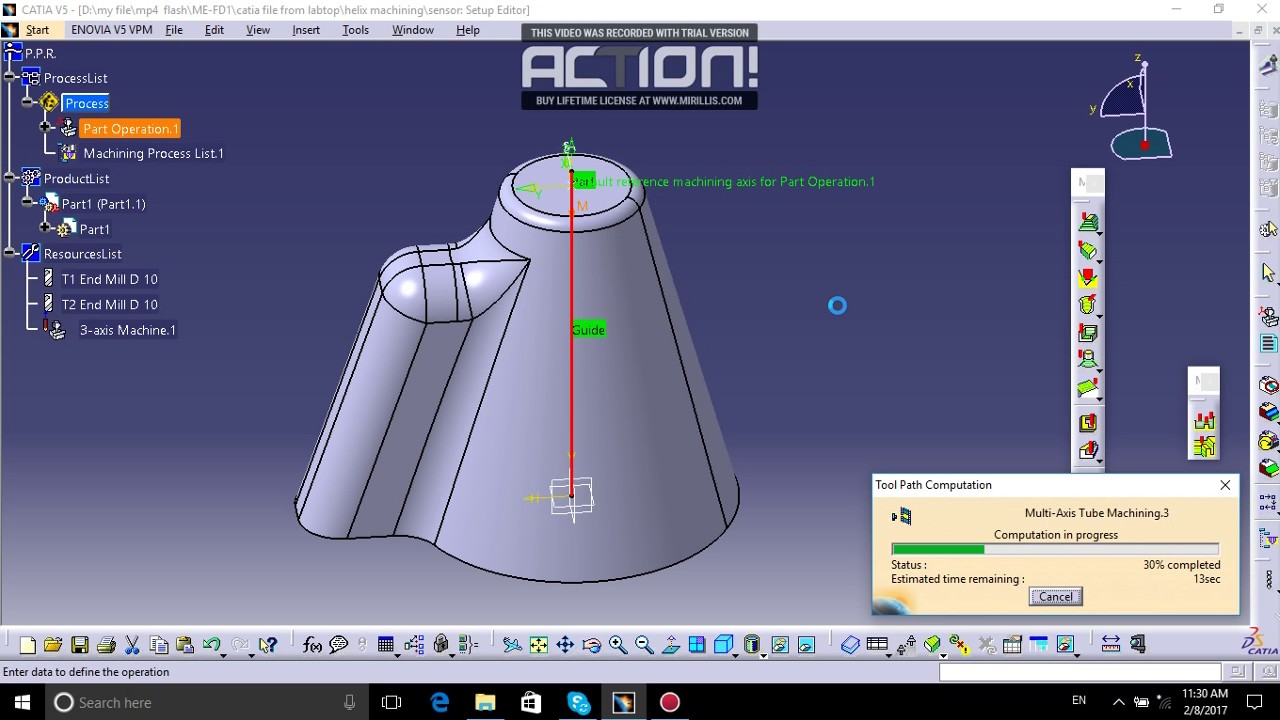Open the File menu
The height and width of the screenshot is (720, 1280).
174,30
